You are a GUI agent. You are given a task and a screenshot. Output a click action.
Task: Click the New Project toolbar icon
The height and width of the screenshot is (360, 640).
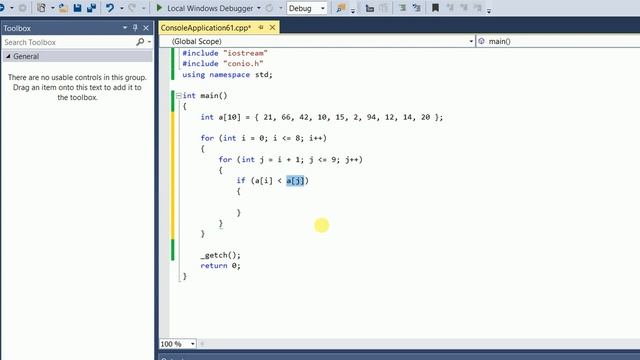point(41,8)
